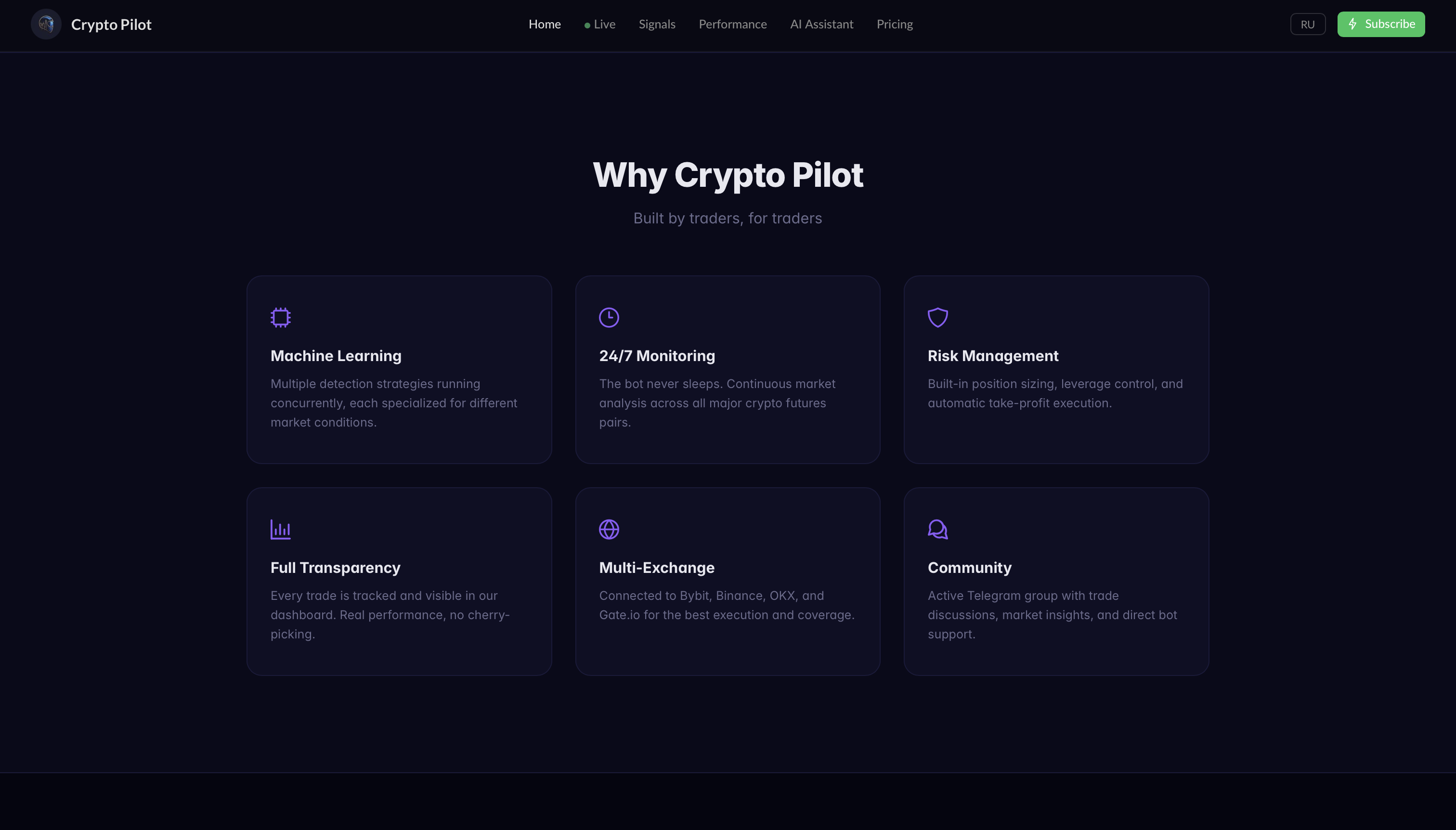Select the Multi-Exchange feature card

tap(728, 581)
